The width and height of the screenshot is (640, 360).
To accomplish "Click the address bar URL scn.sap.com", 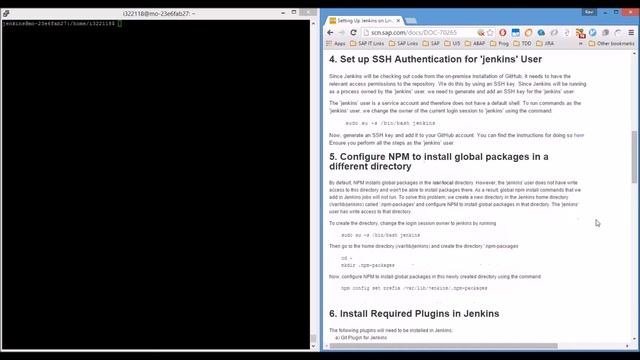I will tap(414, 32).
